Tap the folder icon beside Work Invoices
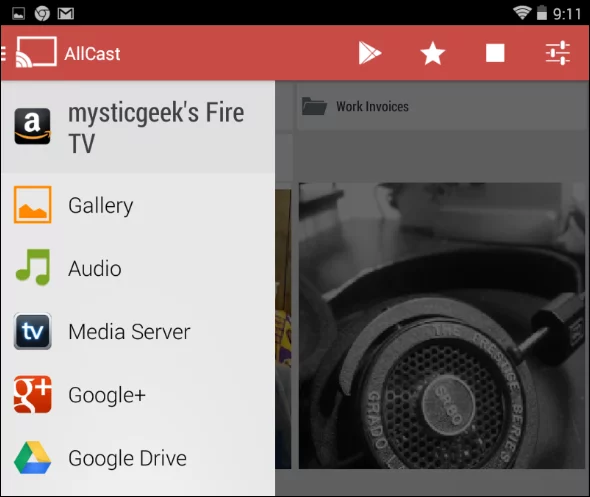Screen dimensions: 590x497 (x=314, y=106)
